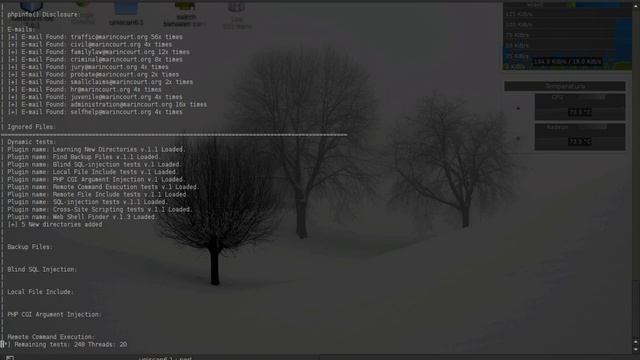Screen dimensions: 640x360
Task: Click the Learning New Directories plugin line
Action: [96, 149]
